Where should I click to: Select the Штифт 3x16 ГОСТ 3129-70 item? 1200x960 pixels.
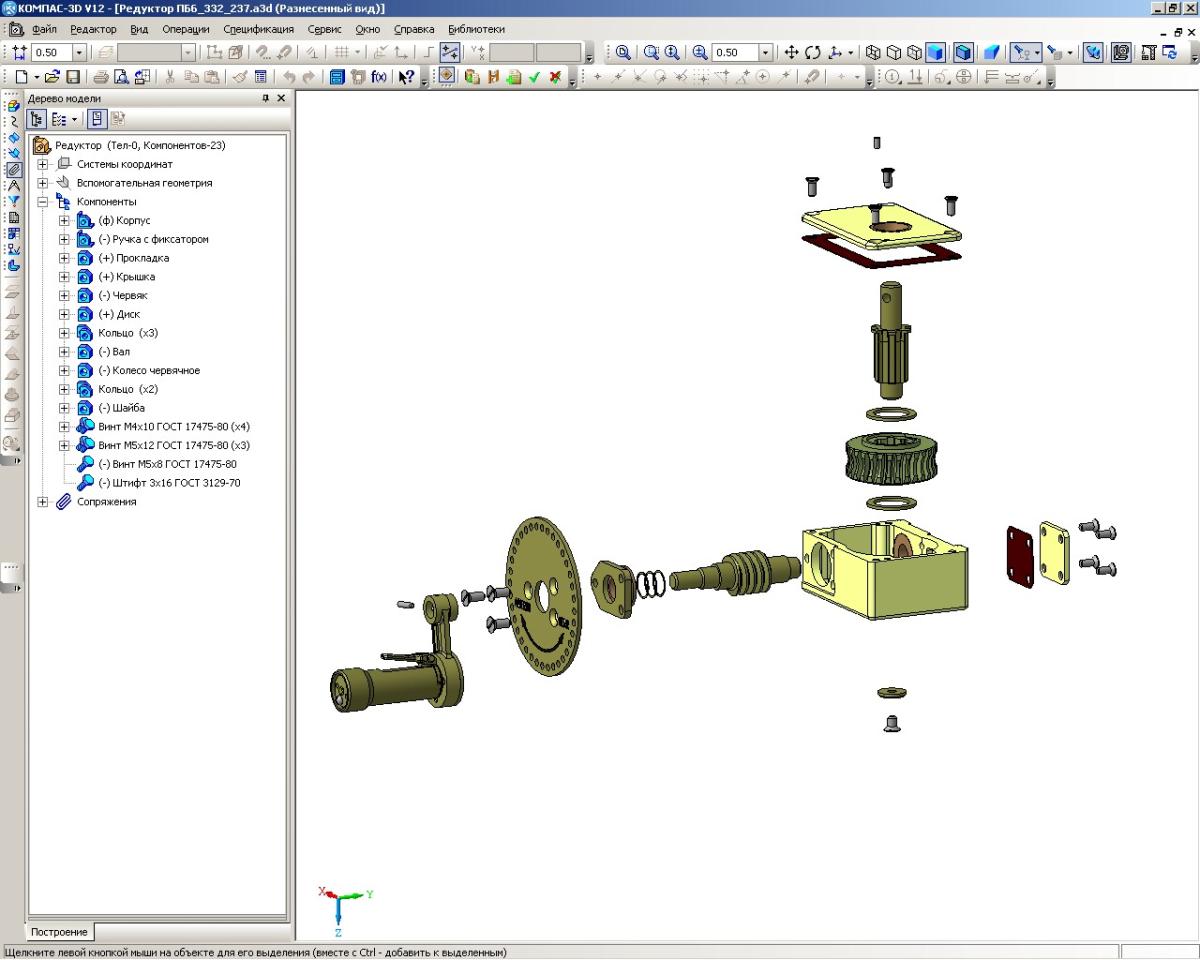[x=169, y=483]
